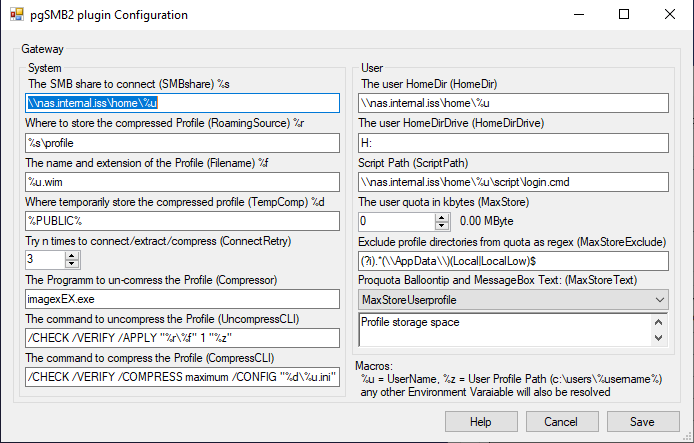Click the Cancel button

coord(562,422)
